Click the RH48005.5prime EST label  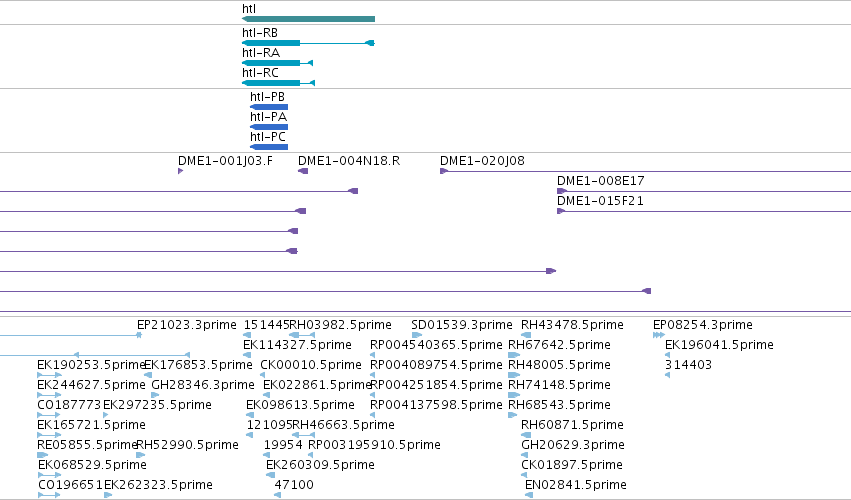560,365
